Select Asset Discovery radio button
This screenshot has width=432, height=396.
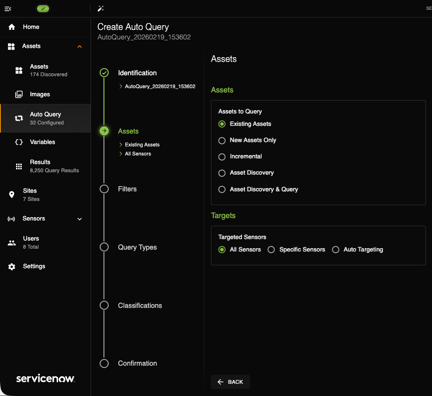[222, 173]
